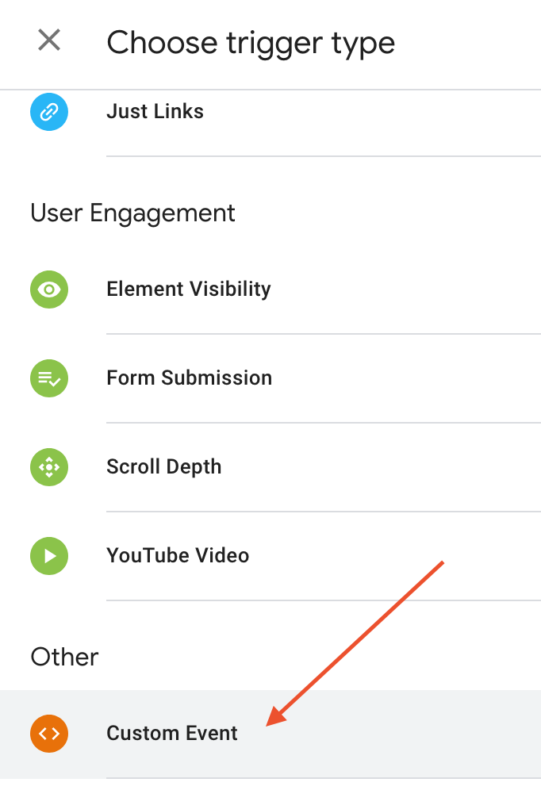Pick the Scroll Depth trigger label

[164, 467]
